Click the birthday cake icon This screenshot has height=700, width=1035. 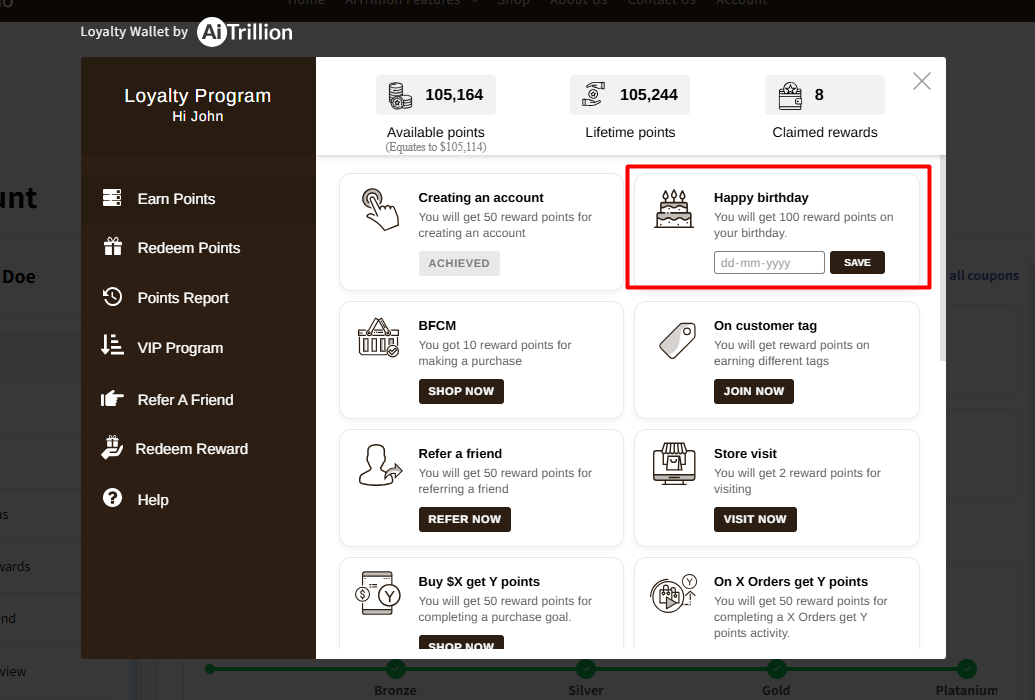tap(673, 209)
